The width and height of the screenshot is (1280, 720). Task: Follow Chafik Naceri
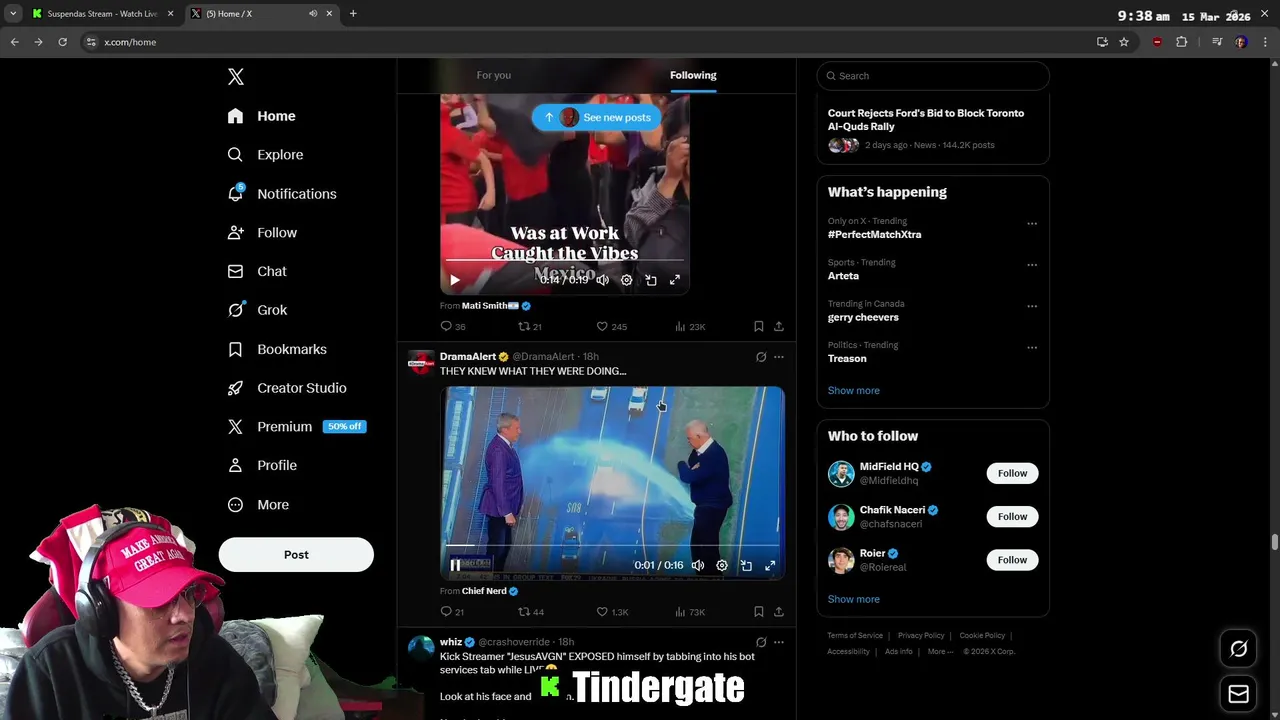click(x=1012, y=516)
